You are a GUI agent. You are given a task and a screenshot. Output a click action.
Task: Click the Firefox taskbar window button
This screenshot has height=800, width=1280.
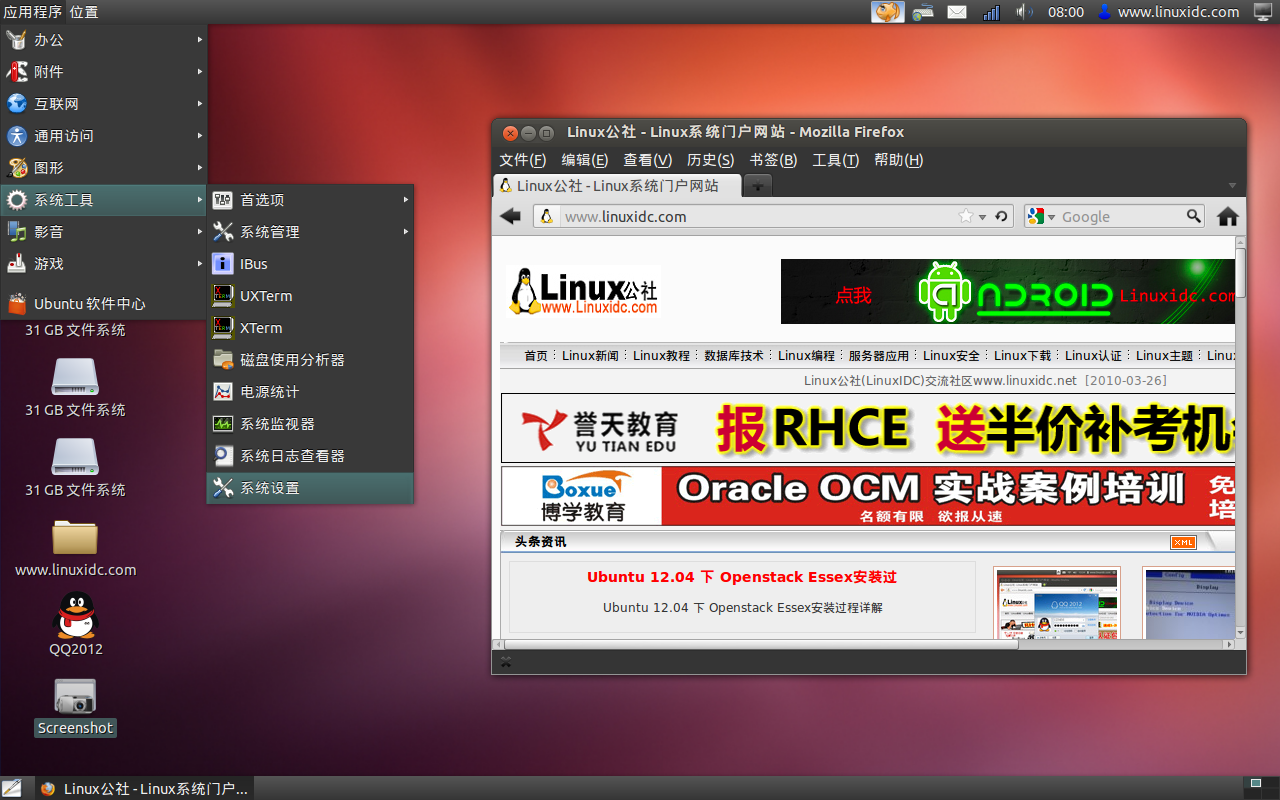[x=143, y=788]
